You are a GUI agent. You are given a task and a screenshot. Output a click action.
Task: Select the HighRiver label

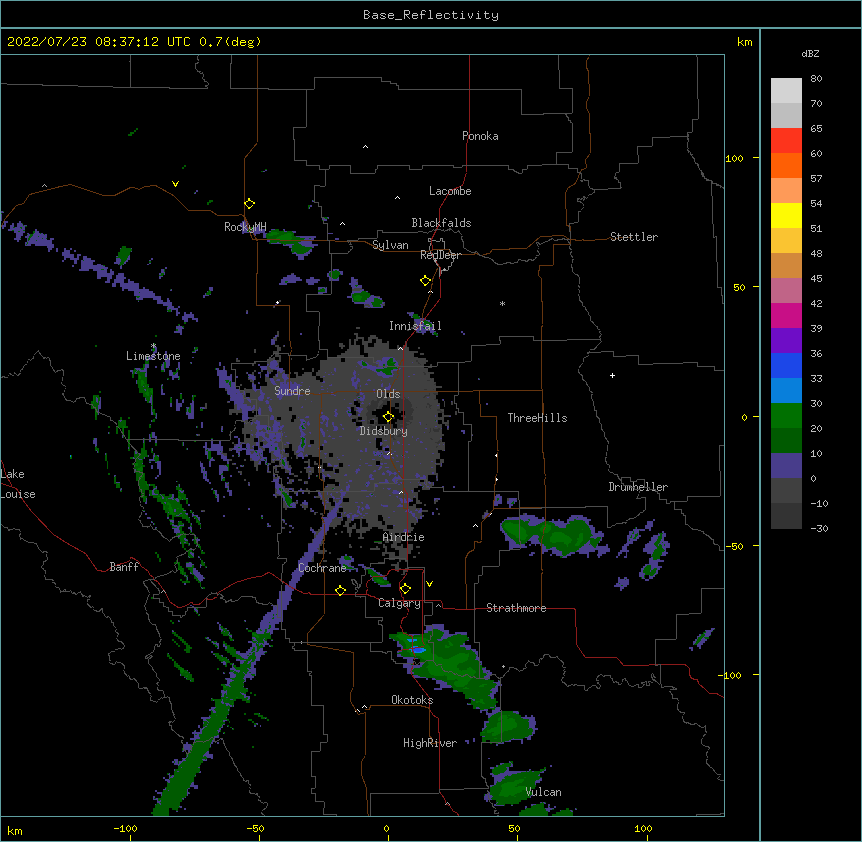(430, 743)
